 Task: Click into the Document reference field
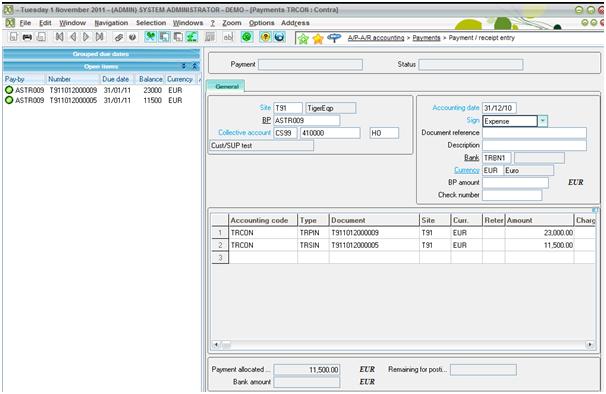(534, 133)
